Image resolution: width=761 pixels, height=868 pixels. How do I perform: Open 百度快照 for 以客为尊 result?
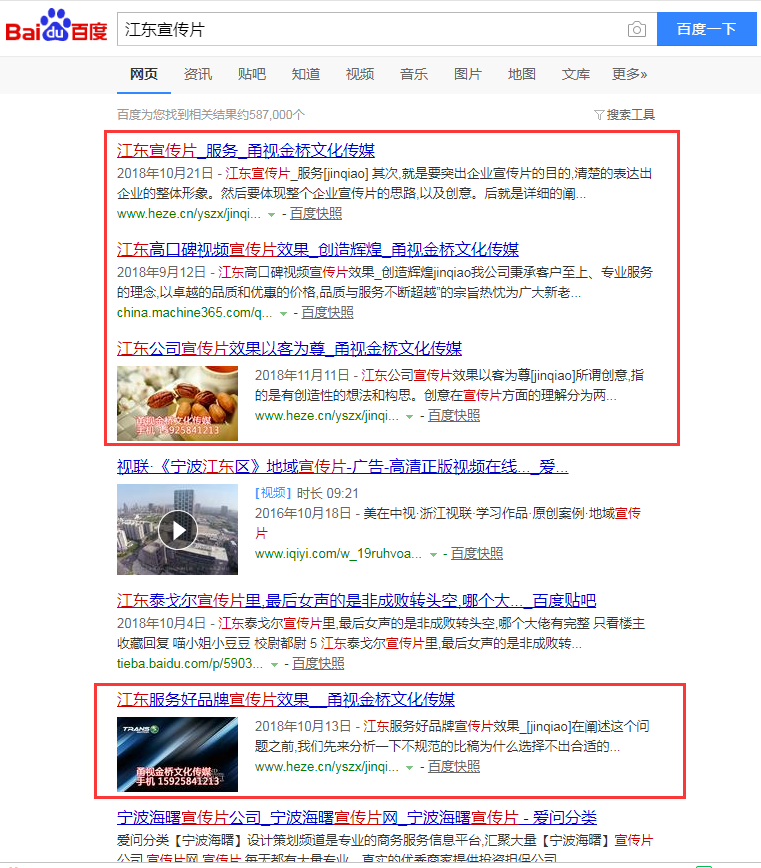point(454,416)
